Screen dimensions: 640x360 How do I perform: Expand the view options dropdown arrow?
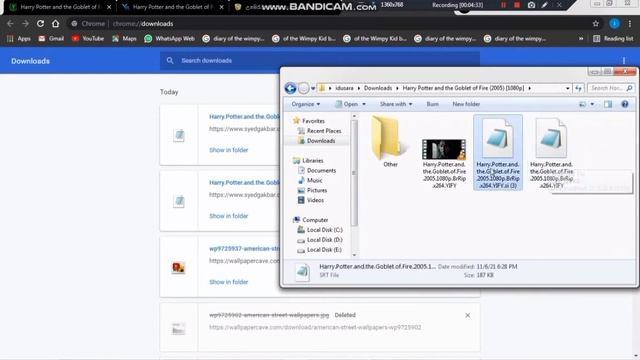pos(592,104)
